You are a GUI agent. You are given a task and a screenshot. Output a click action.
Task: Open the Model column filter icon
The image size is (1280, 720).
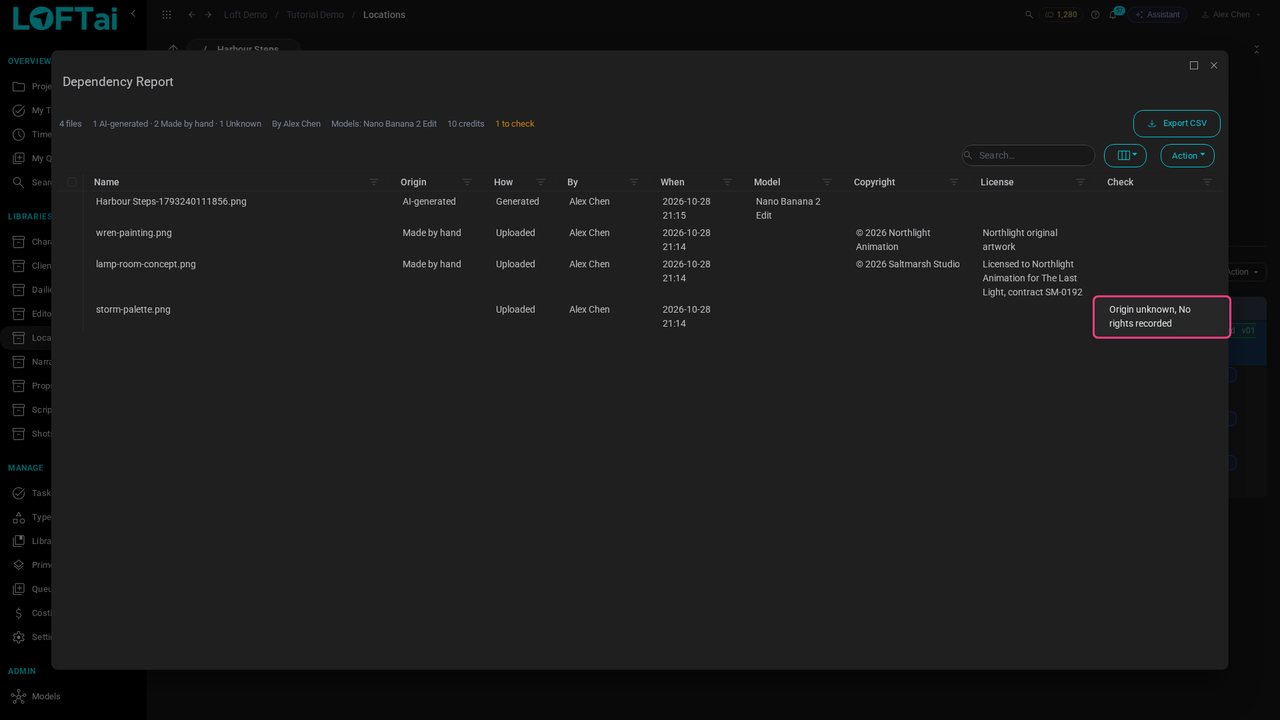click(x=827, y=182)
